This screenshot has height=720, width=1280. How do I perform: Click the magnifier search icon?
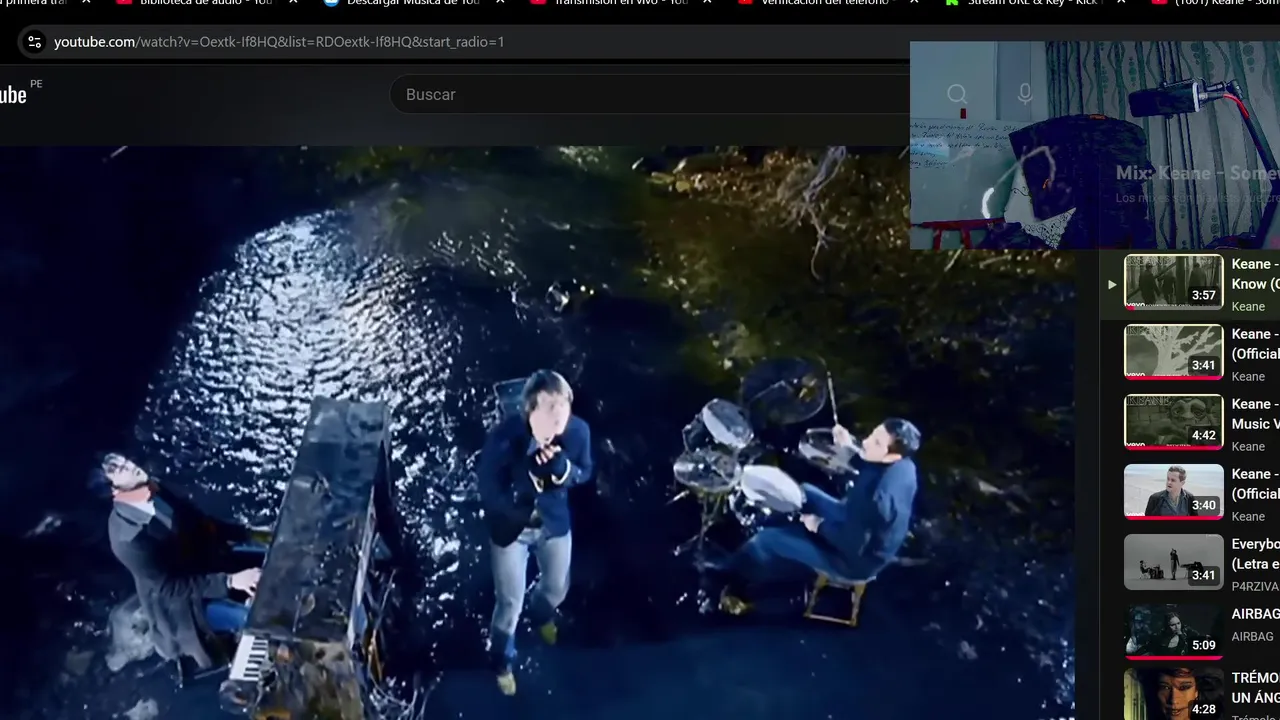(957, 94)
